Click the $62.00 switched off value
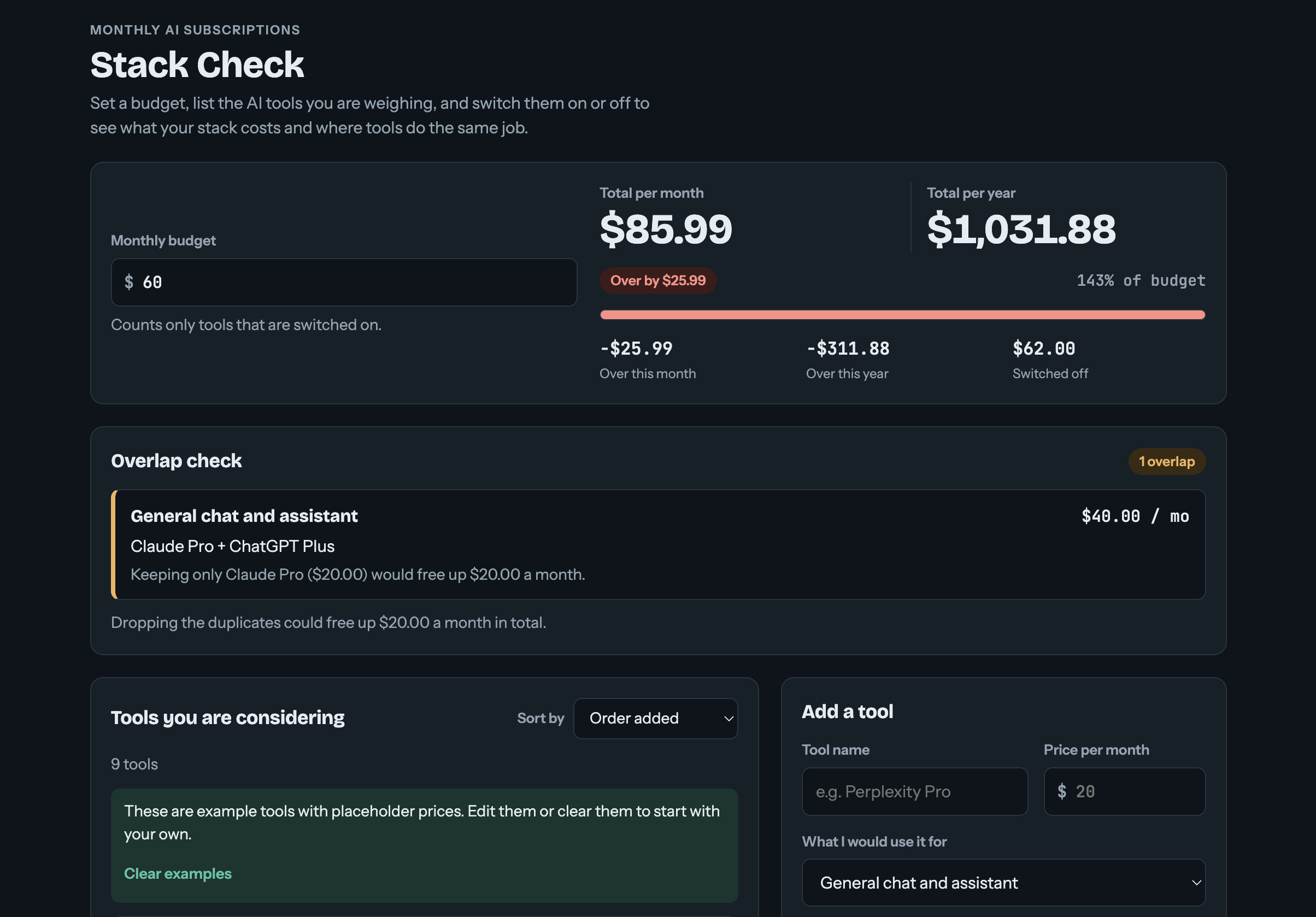This screenshot has width=1316, height=917. click(x=1044, y=349)
